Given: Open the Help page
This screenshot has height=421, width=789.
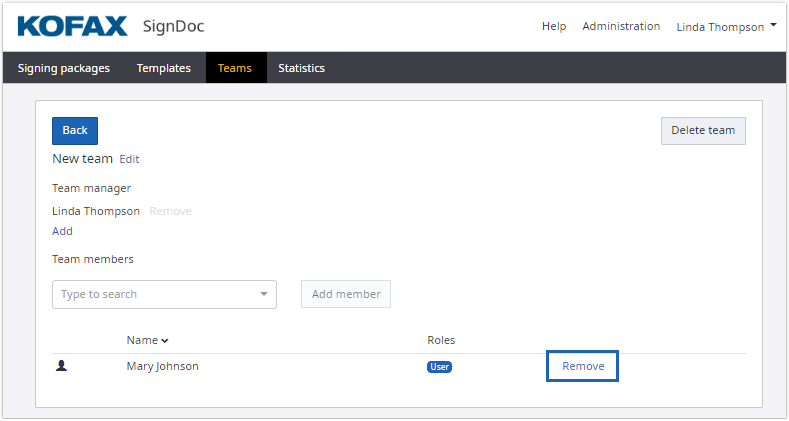Looking at the screenshot, I should tap(554, 26).
